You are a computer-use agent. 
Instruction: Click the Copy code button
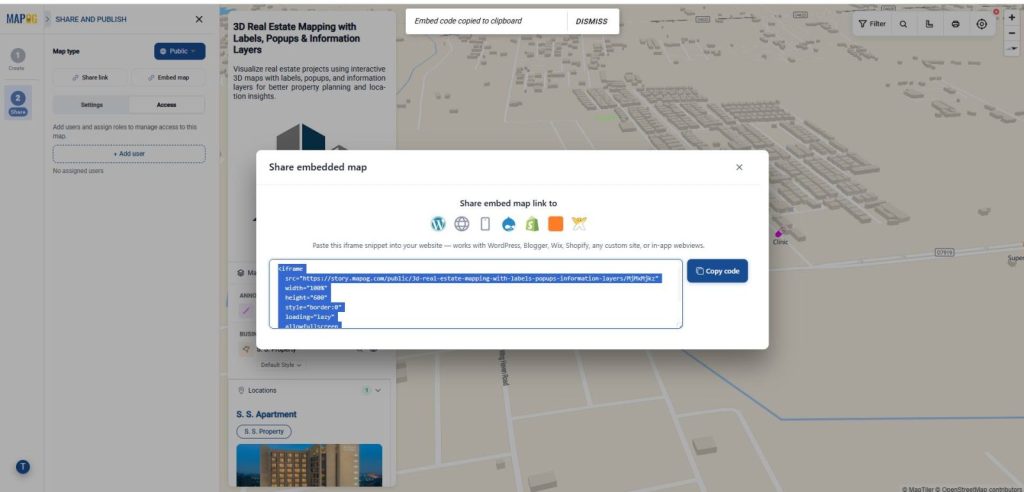[717, 271]
